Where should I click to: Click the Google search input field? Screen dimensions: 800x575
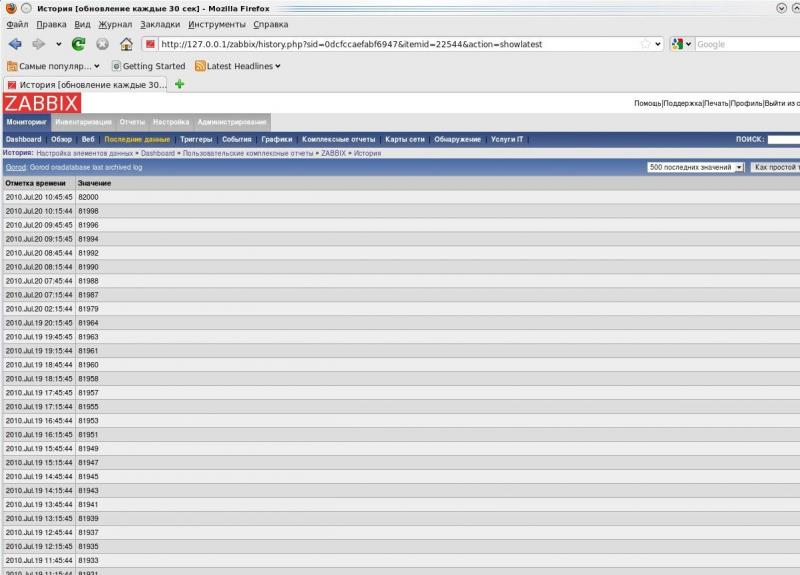747,44
